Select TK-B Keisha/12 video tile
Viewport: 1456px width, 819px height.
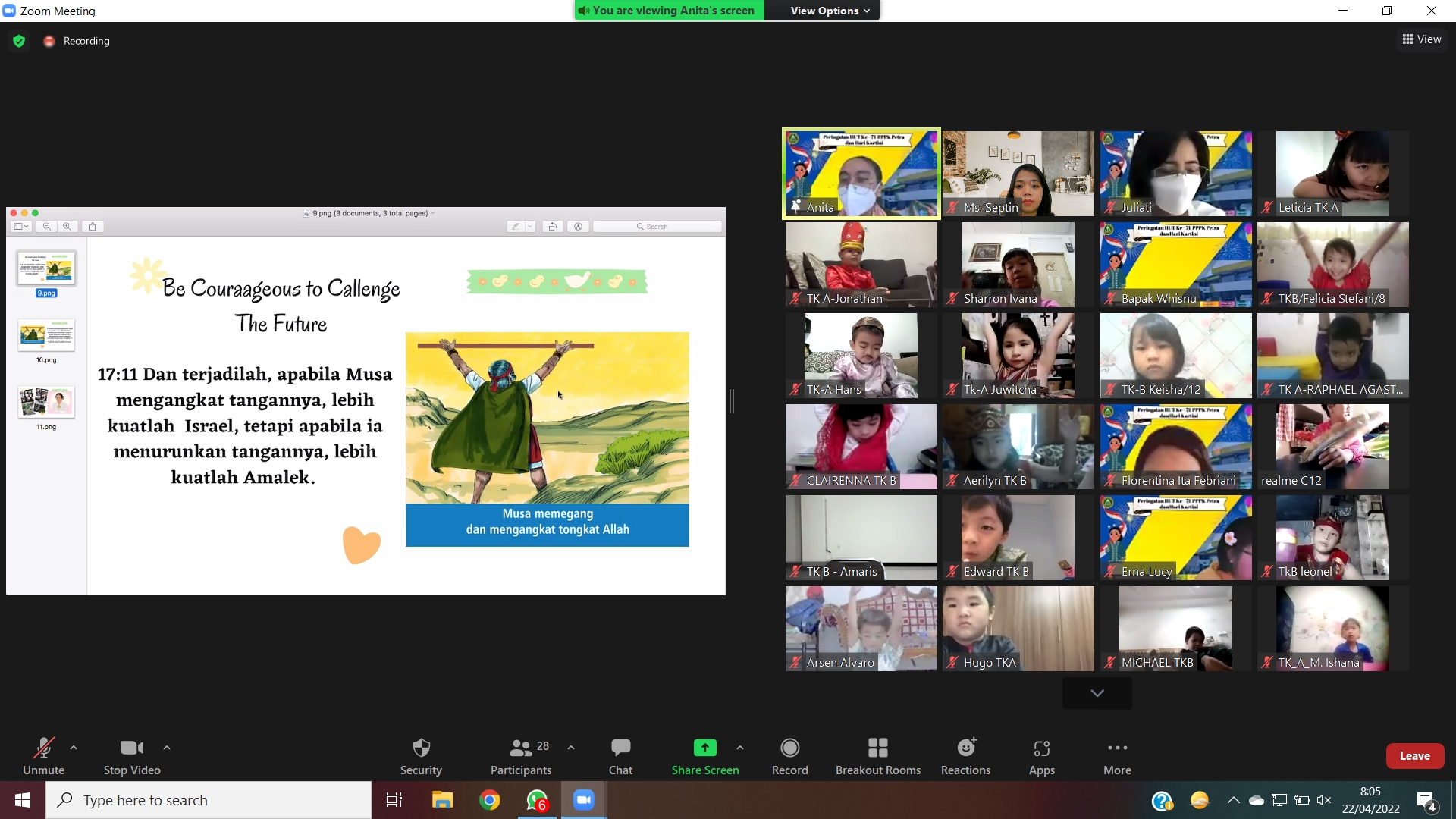tap(1176, 356)
